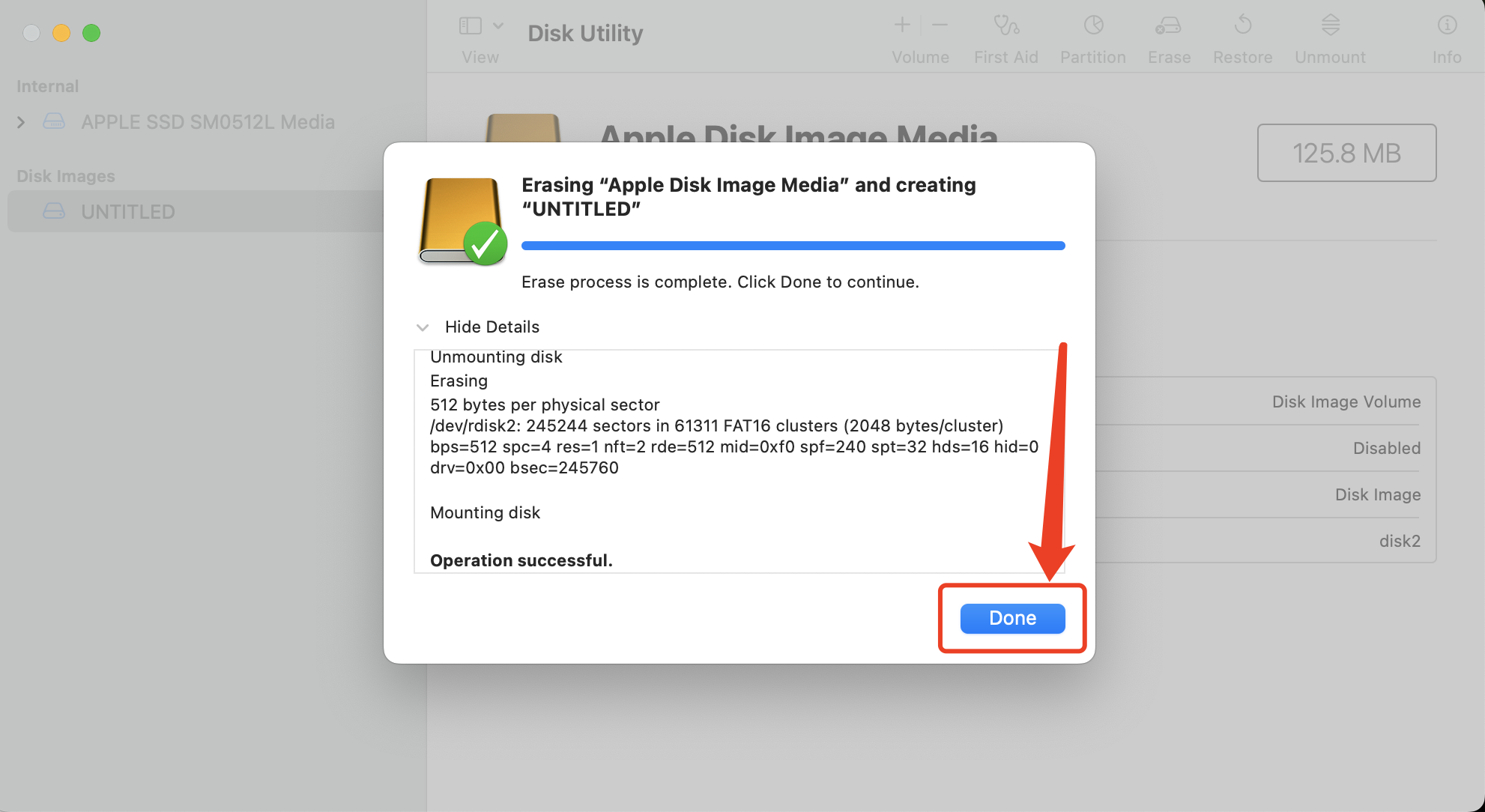Click the 125.8 MB capacity box

click(x=1346, y=153)
